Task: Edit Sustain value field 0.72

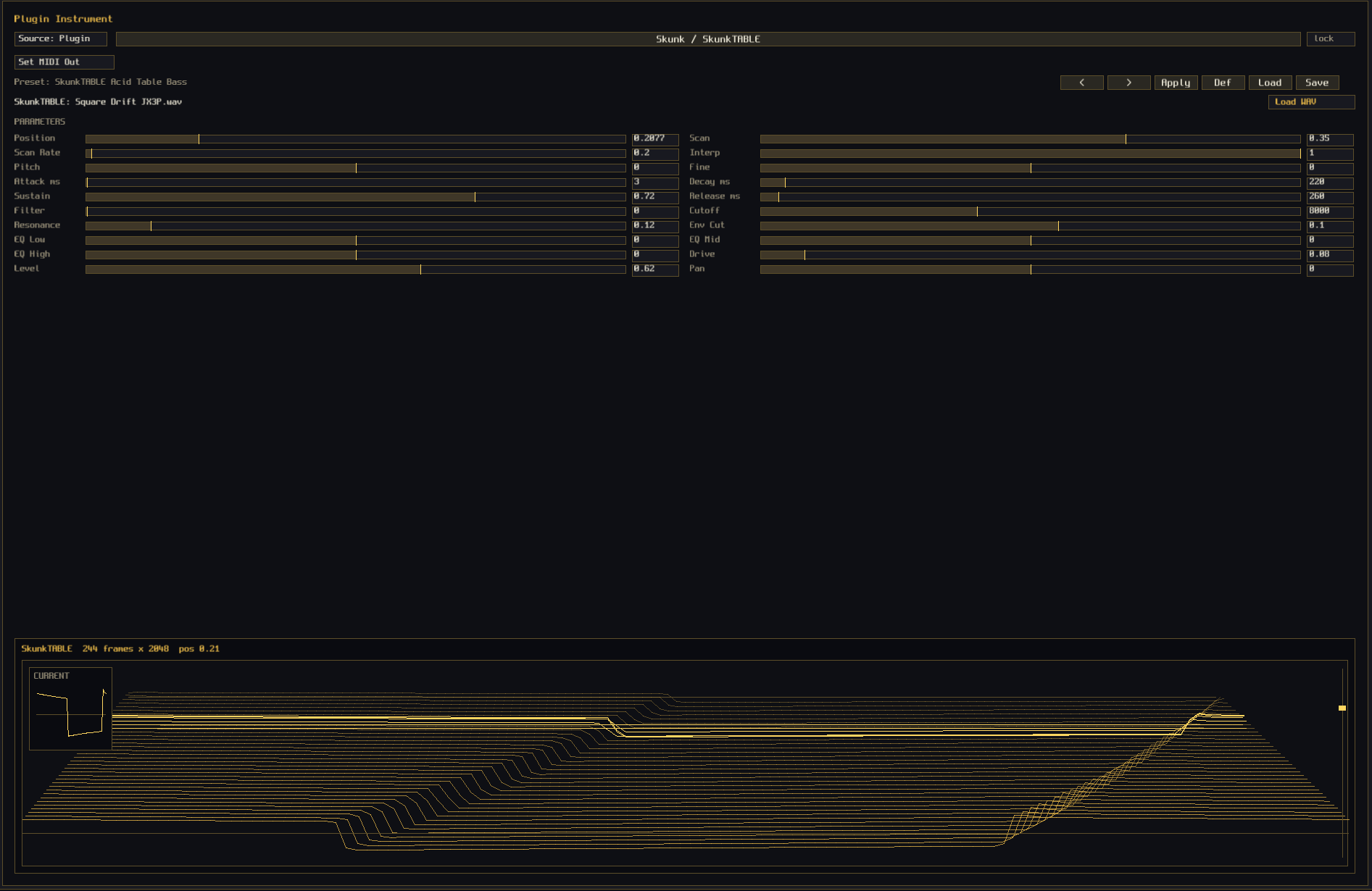Action: coord(655,197)
